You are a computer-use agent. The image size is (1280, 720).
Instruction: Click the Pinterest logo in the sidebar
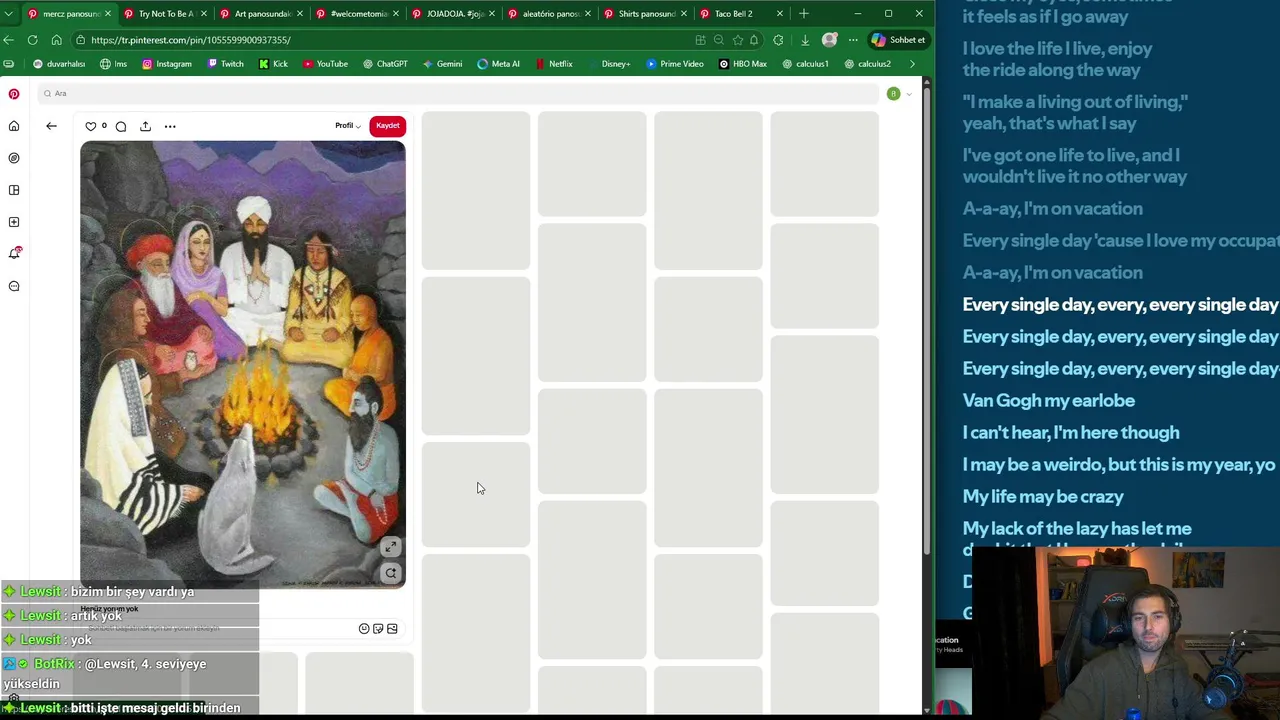(14, 94)
